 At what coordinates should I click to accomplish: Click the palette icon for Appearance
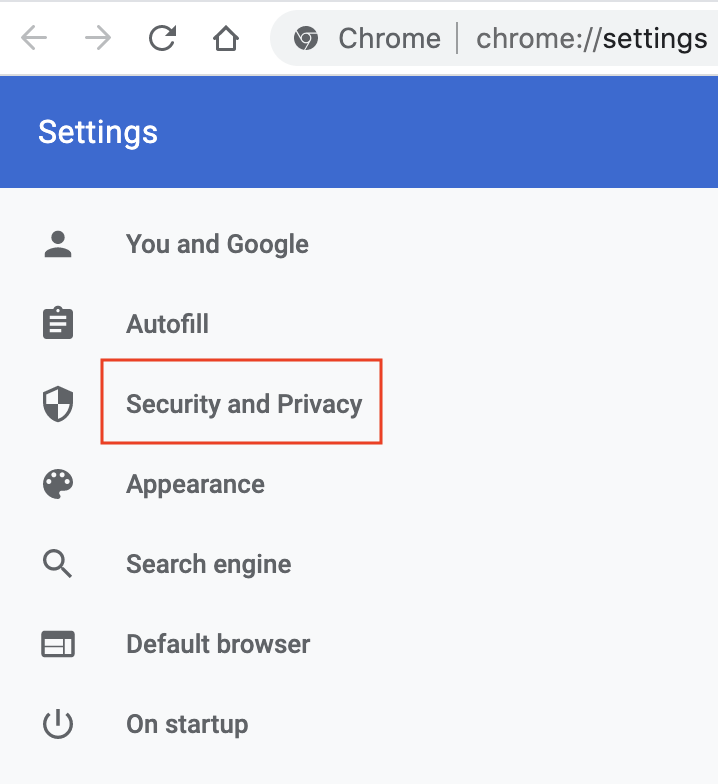(x=58, y=485)
